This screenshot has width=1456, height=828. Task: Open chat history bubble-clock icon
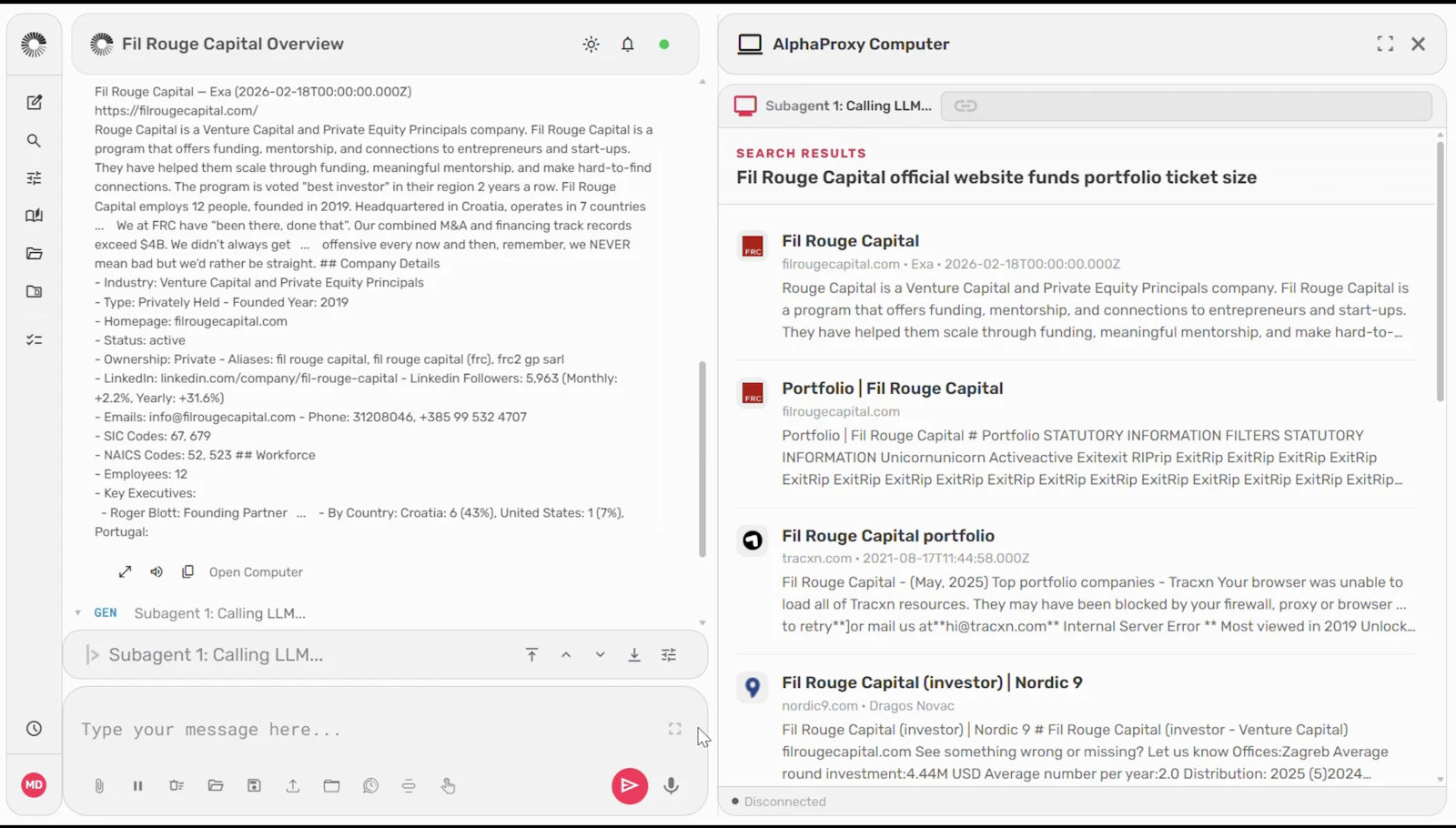point(370,786)
